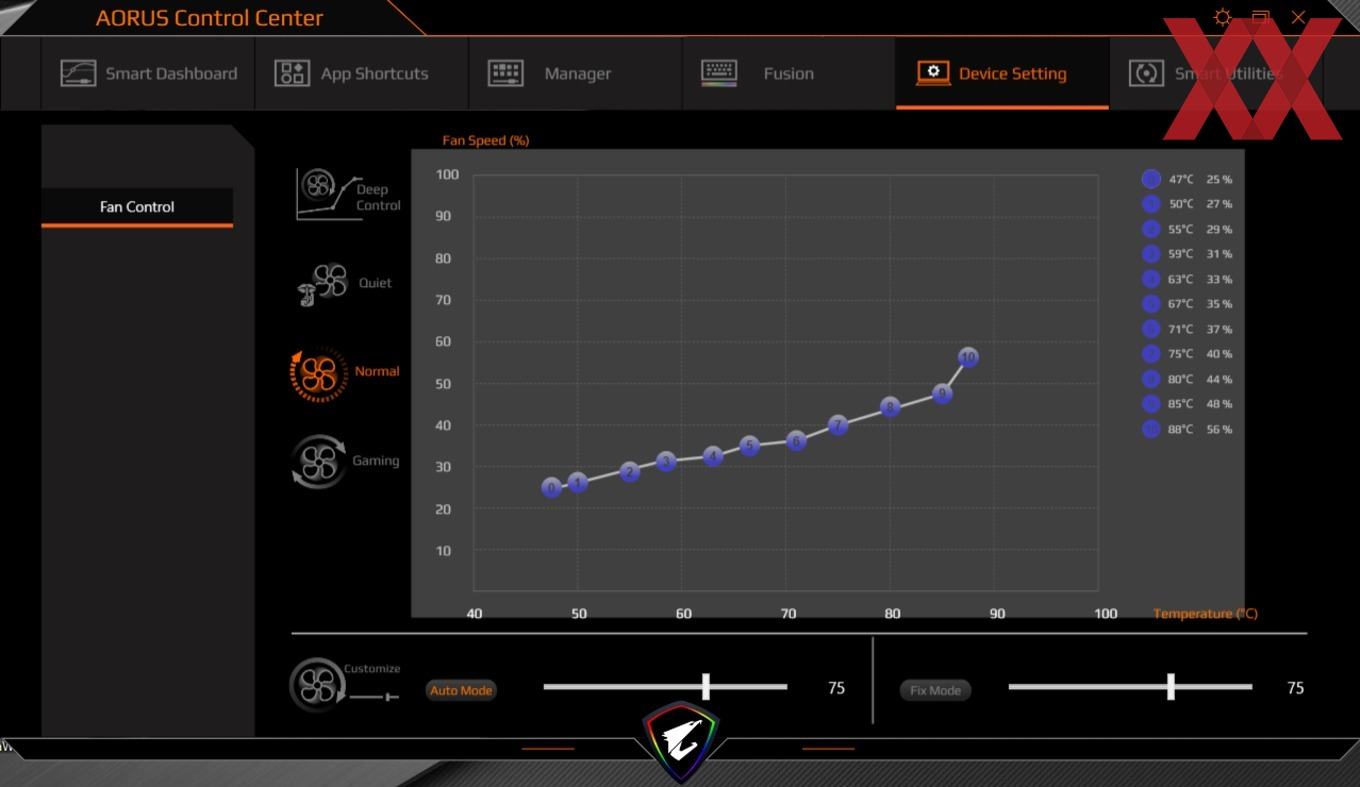Select curve point 9 on graph
1360x787 pixels.
point(942,394)
